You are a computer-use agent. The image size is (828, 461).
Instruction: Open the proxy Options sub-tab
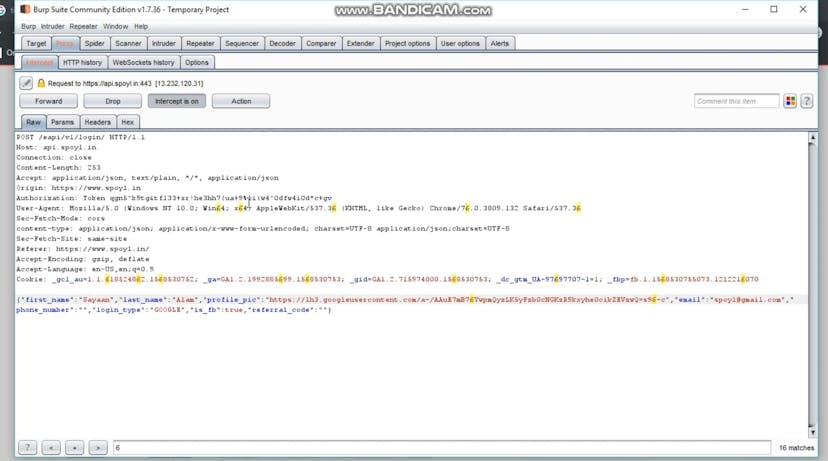pos(197,62)
